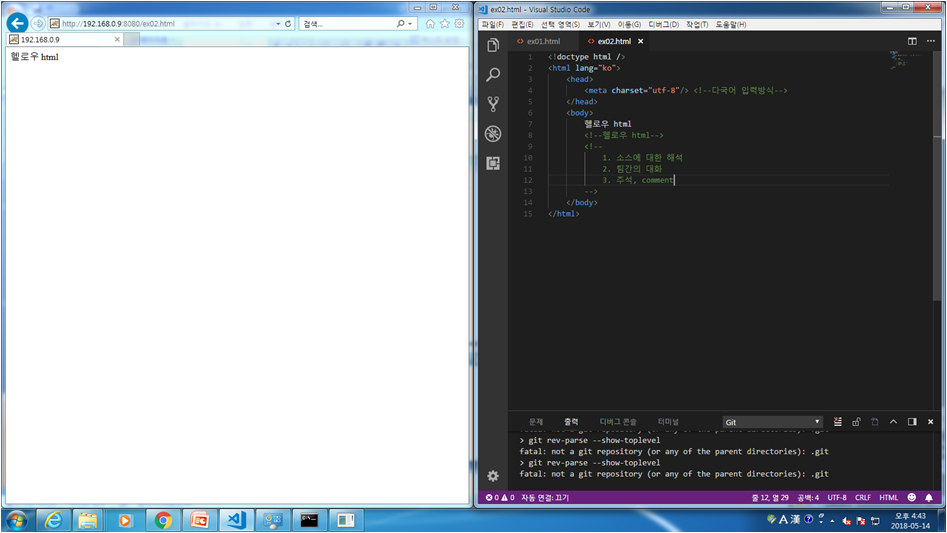Open IE home page icon

(430, 24)
